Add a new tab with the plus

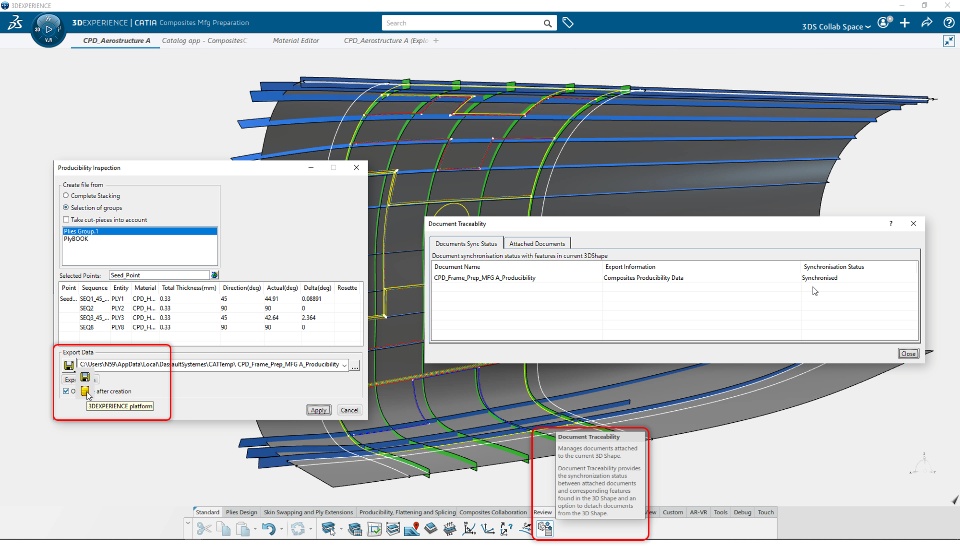436,40
